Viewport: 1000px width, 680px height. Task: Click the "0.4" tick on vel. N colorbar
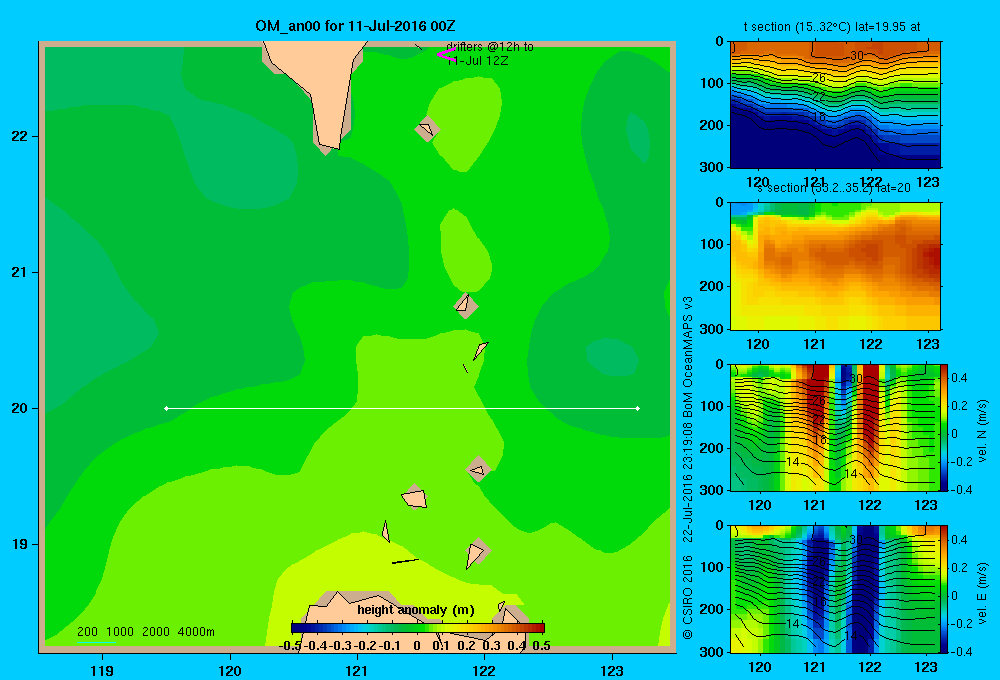tap(959, 378)
